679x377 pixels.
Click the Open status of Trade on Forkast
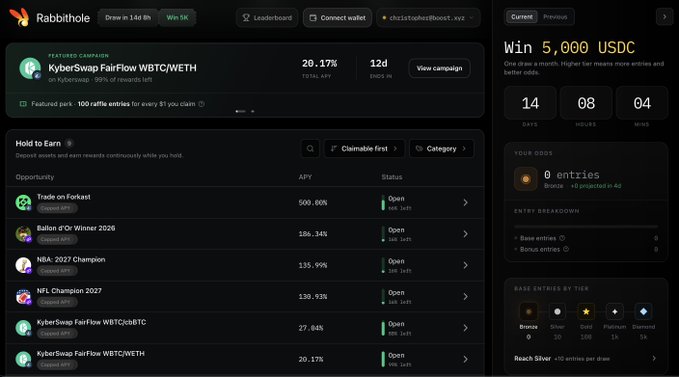396,199
